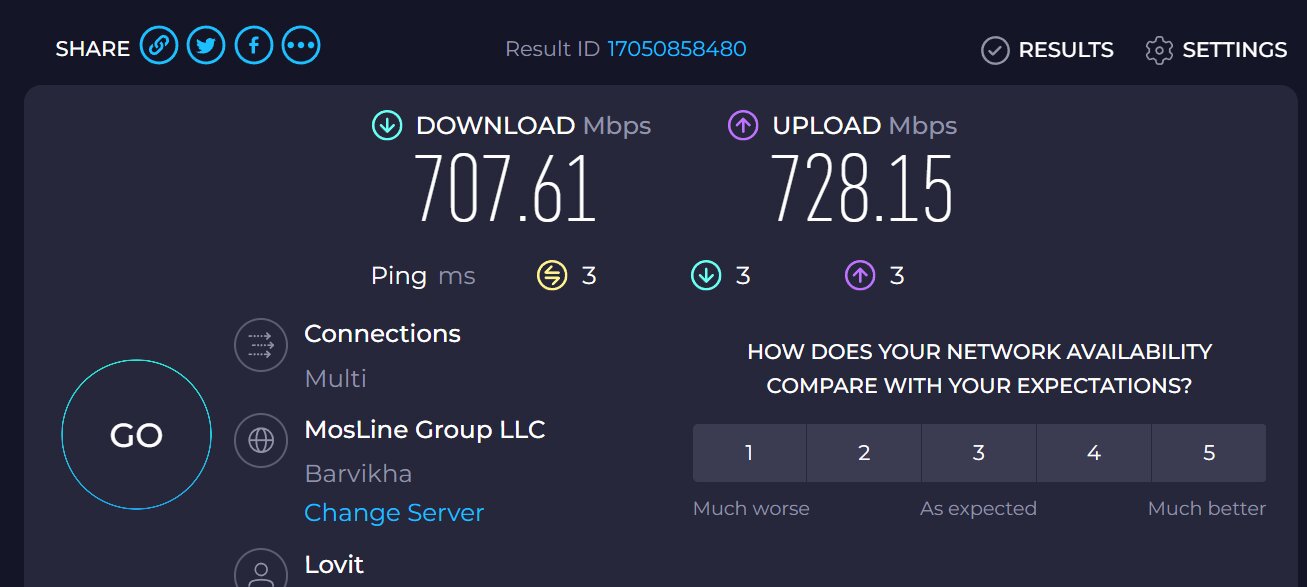The width and height of the screenshot is (1307, 587).
Task: Share the result on Facebook
Action: (x=254, y=46)
